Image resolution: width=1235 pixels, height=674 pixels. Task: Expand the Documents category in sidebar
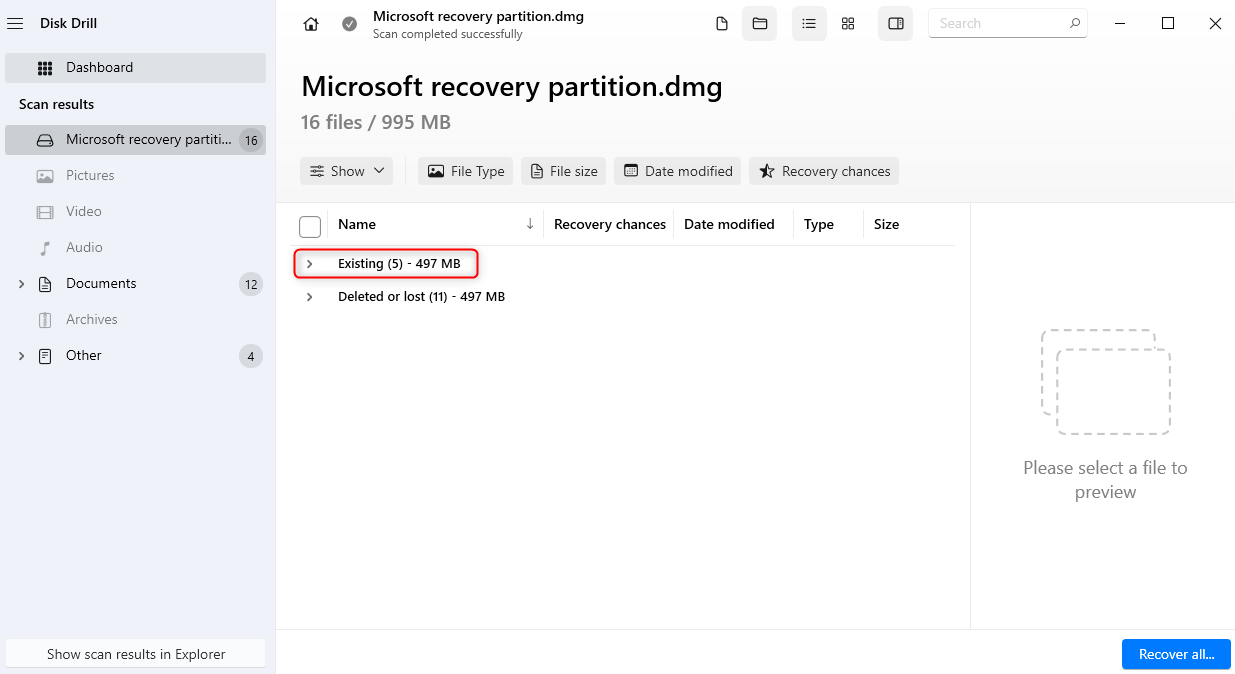tap(22, 284)
